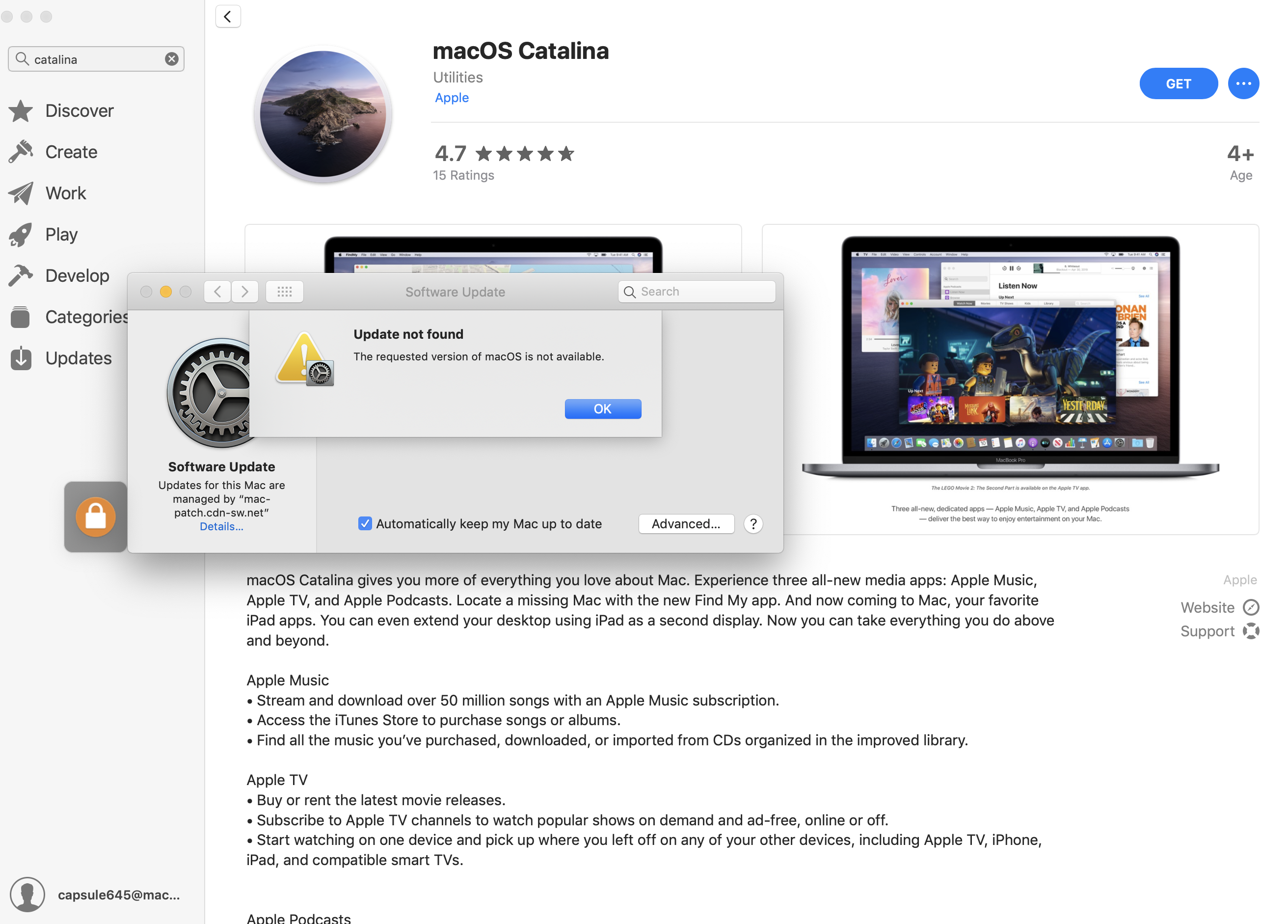Image resolution: width=1288 pixels, height=924 pixels.
Task: Select the Work paper plane icon
Action: point(21,193)
